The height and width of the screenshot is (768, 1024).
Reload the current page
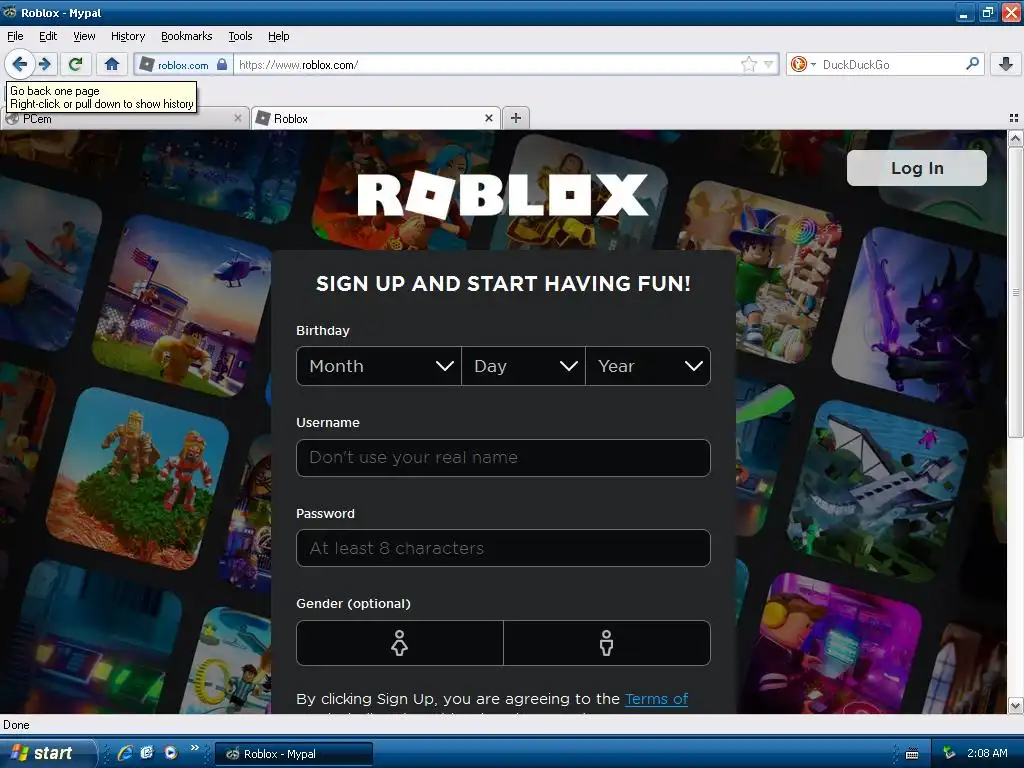click(76, 64)
